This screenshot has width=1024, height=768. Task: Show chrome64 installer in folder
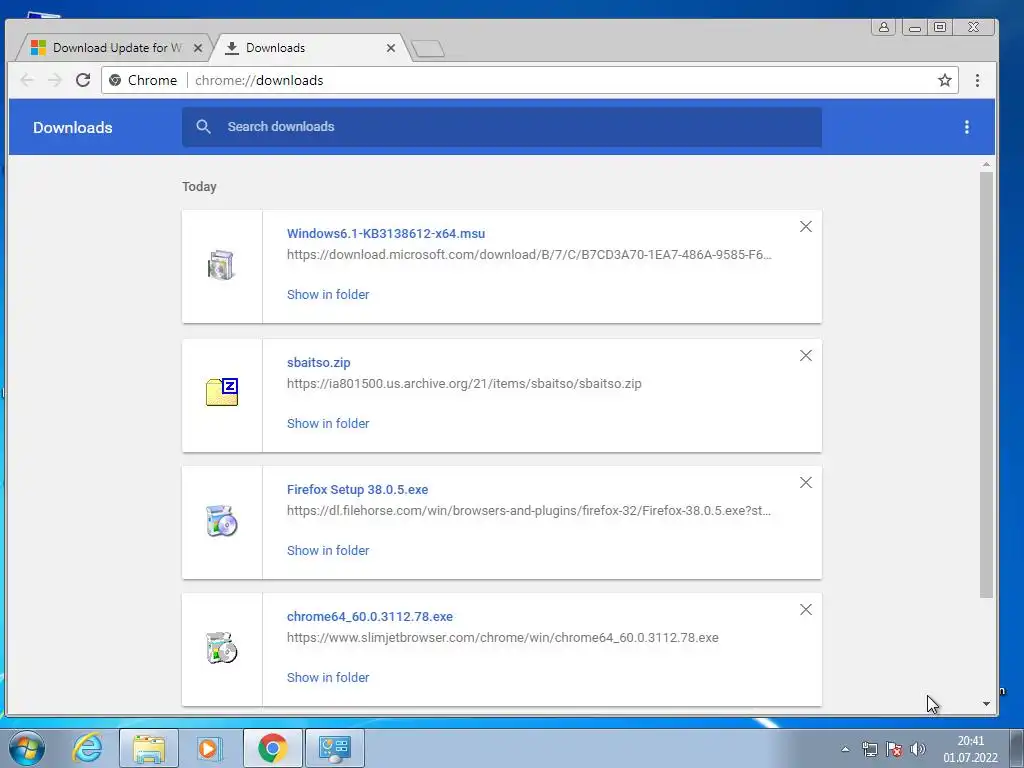click(x=328, y=677)
